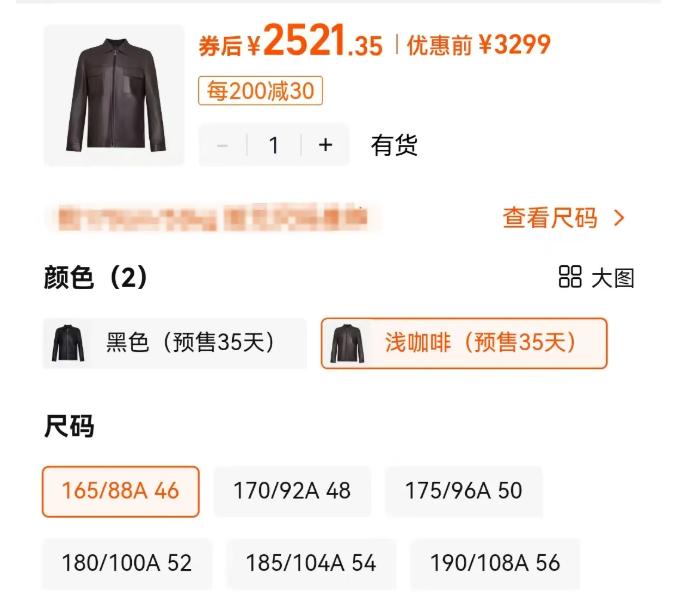This screenshot has height=600, width=678.
Task: Click the minus quantity button
Action: (x=223, y=145)
